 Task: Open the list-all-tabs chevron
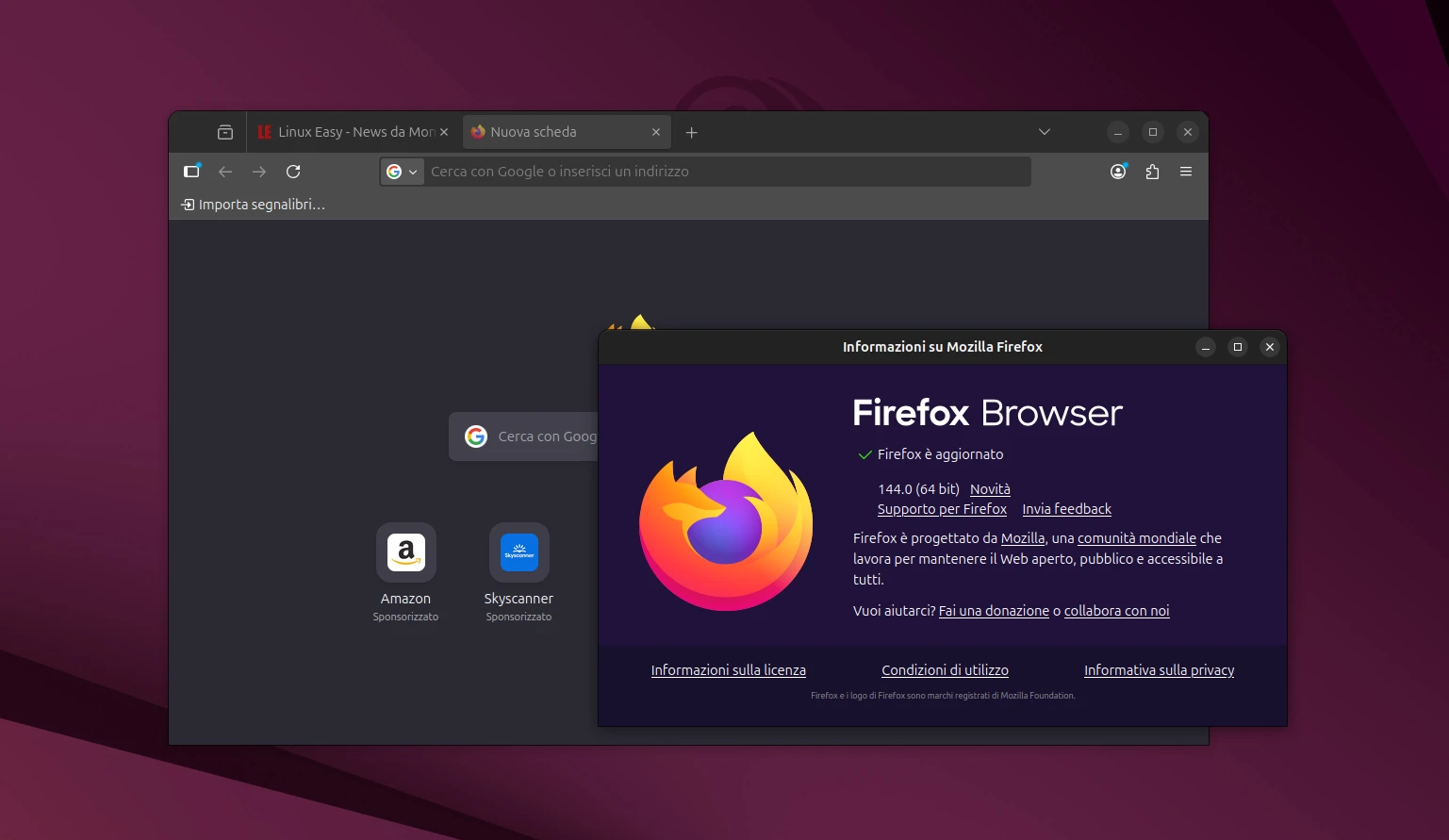(1043, 132)
